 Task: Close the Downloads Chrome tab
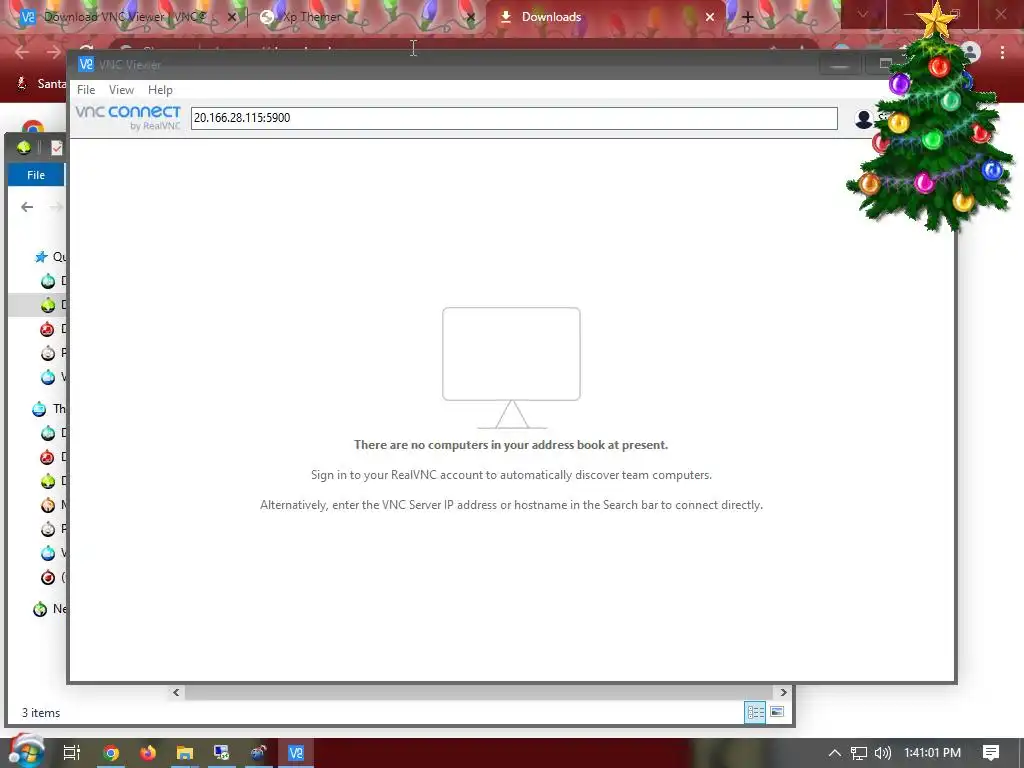(710, 17)
